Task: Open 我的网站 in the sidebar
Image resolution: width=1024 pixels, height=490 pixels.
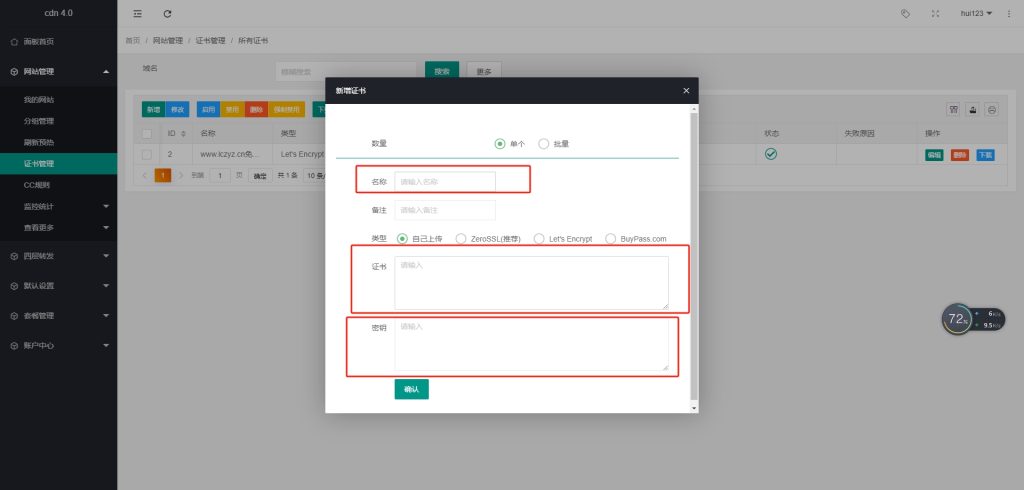Action: [39, 100]
